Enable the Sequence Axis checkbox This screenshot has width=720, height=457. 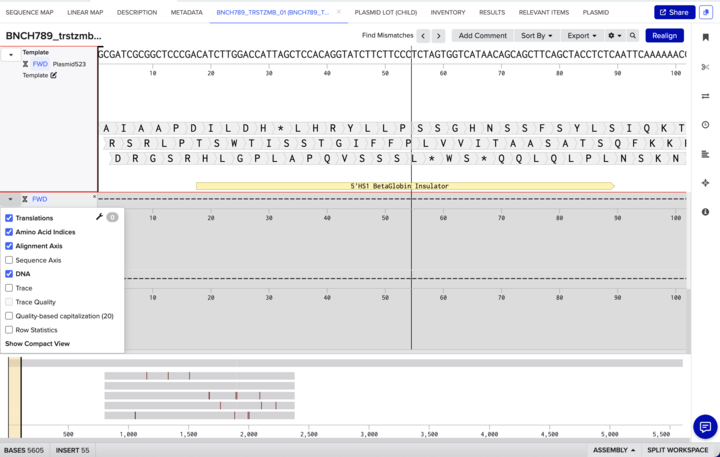9,260
